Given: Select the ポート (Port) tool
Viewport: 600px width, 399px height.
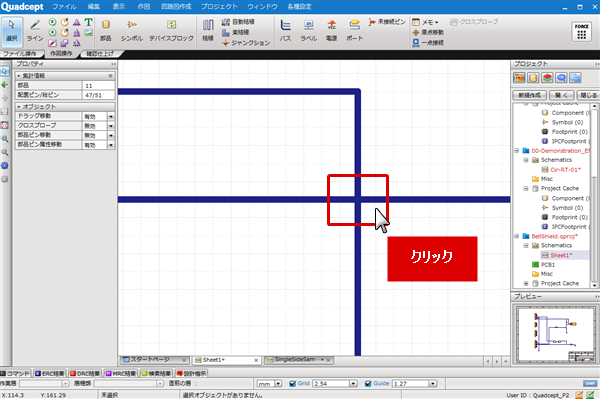Looking at the screenshot, I should click(354, 30).
